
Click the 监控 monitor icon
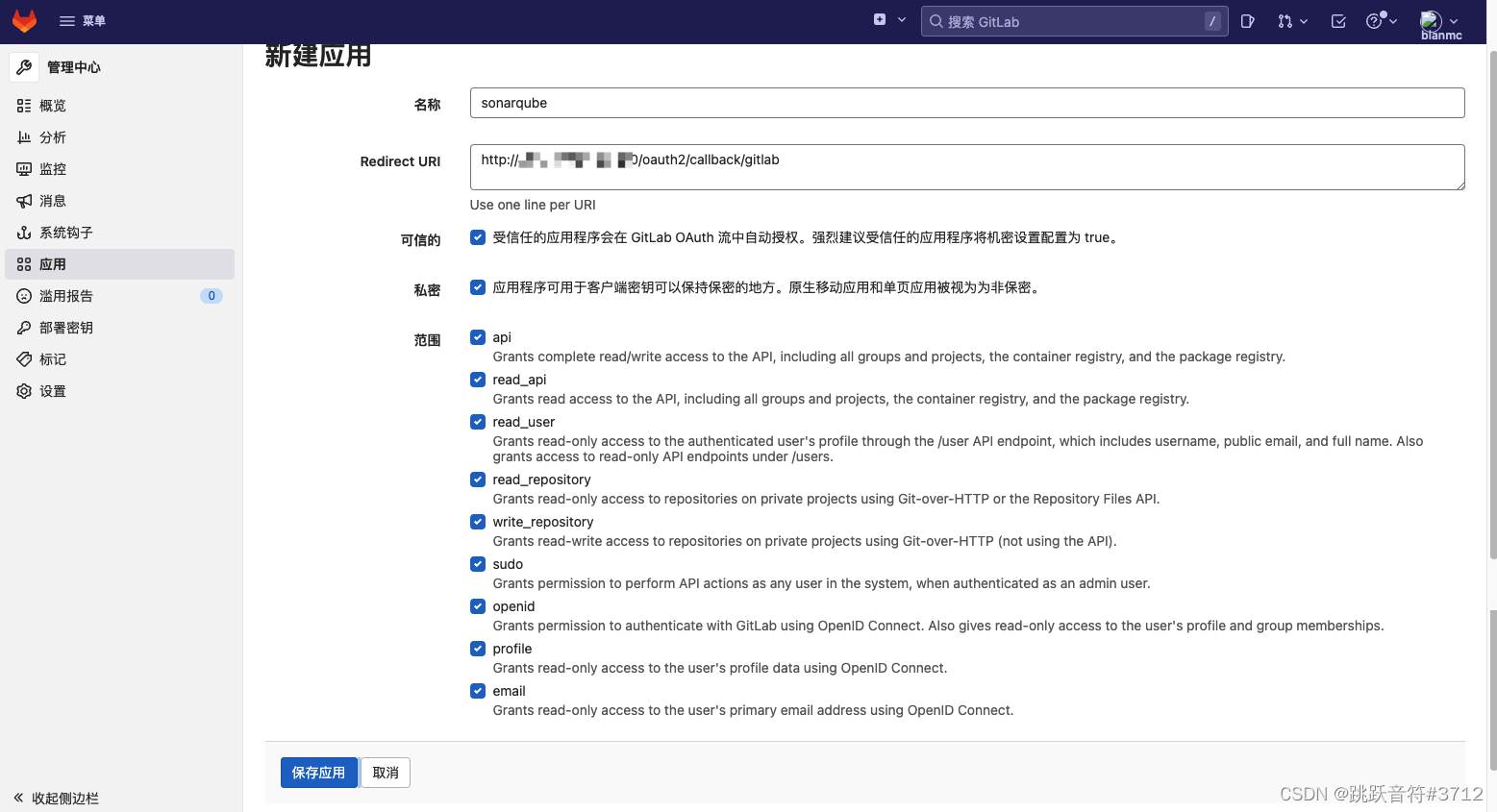point(24,169)
